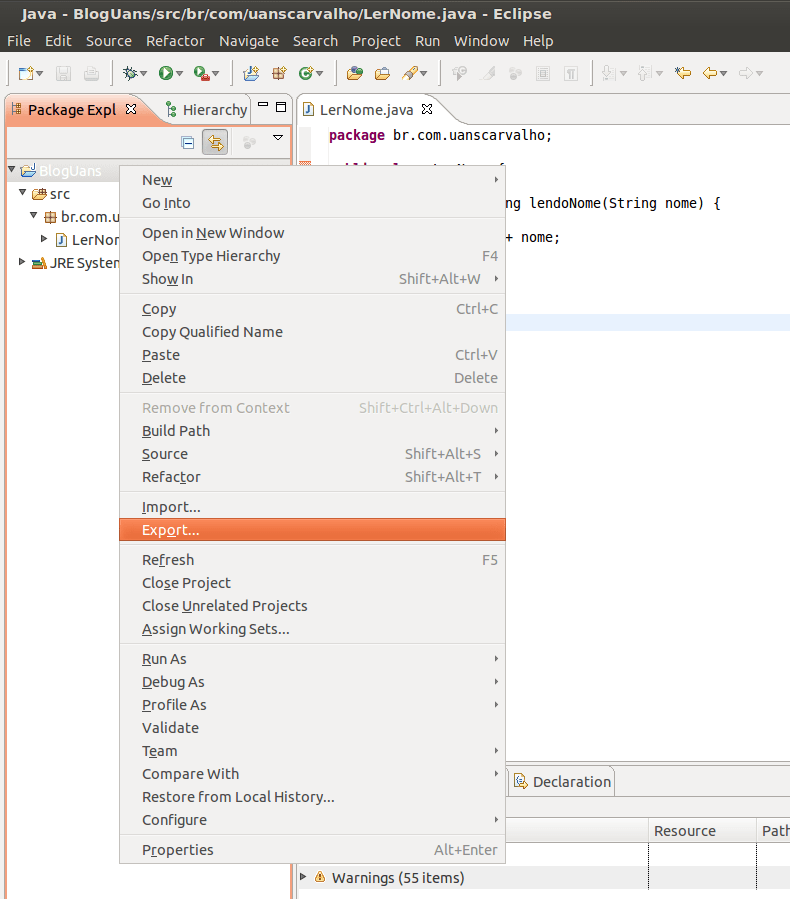The height and width of the screenshot is (899, 790).
Task: Open the Debug button dropdown arrow
Action: tap(143, 73)
